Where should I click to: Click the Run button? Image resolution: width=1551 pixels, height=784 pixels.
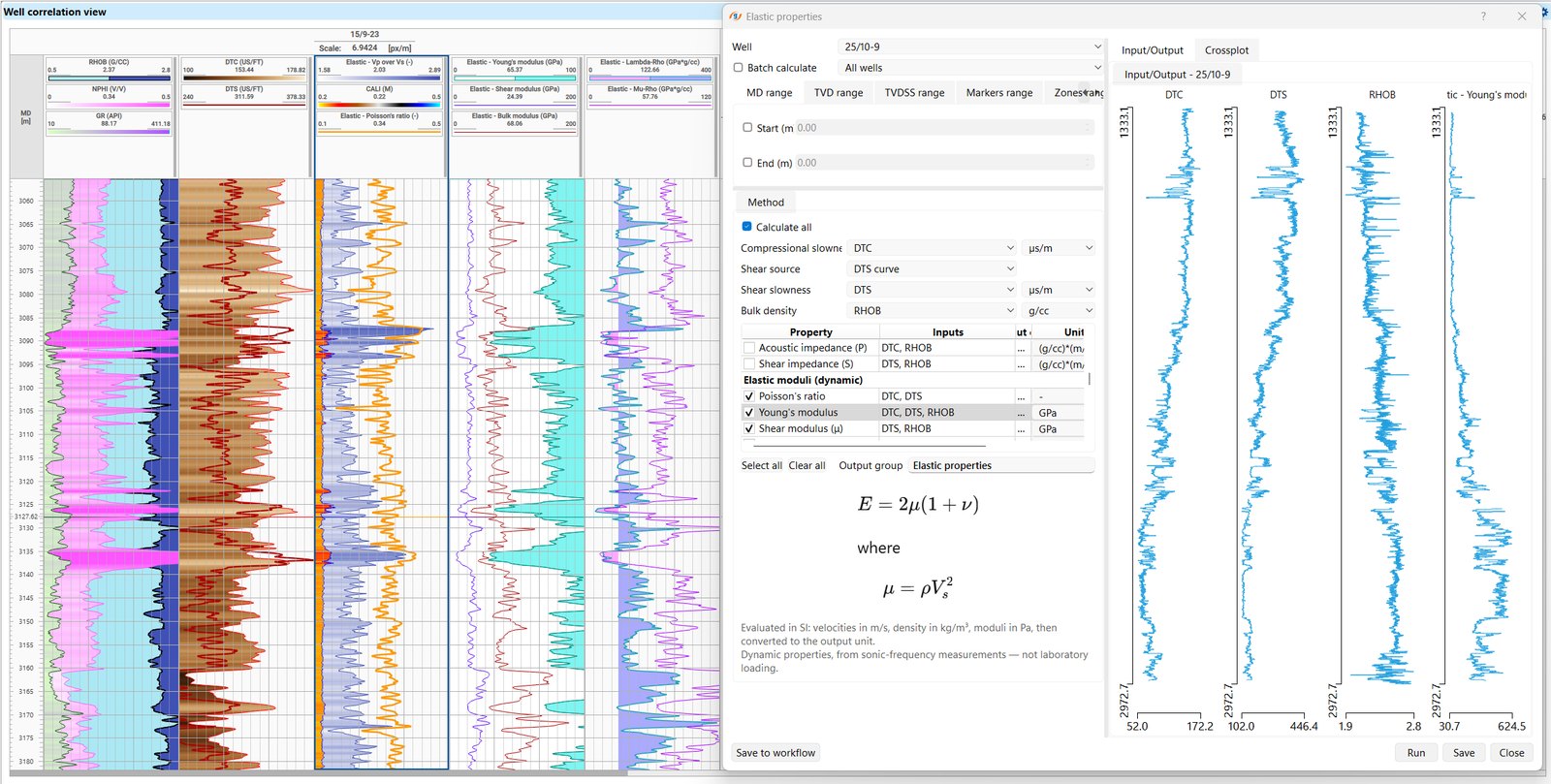click(x=1416, y=753)
